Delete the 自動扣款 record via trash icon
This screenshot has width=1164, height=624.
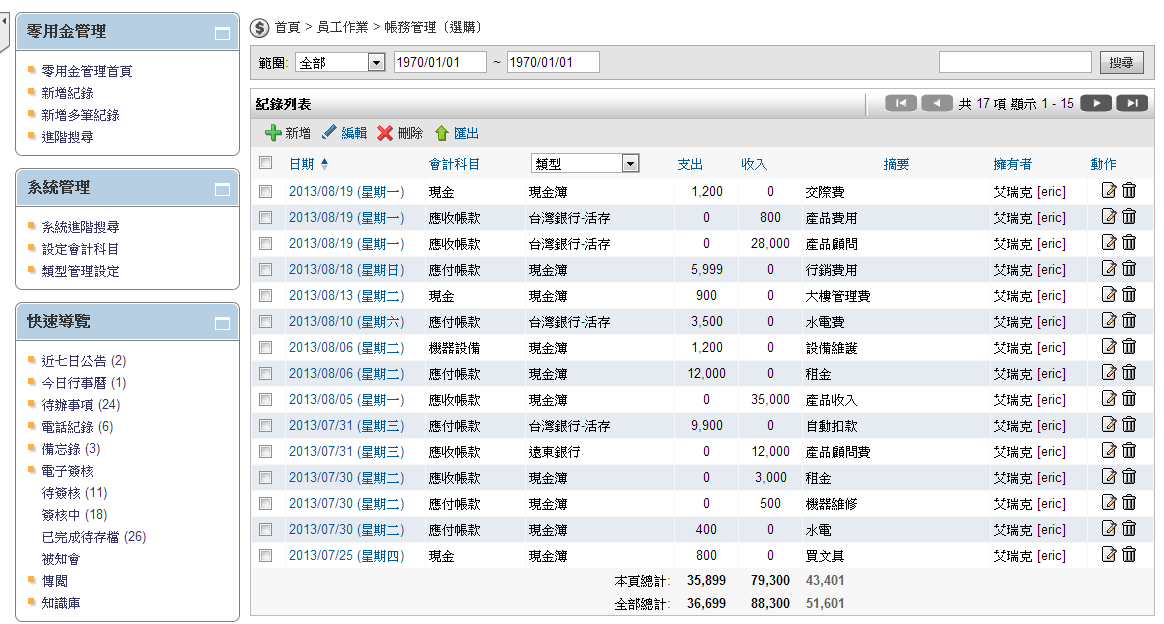click(x=1129, y=424)
